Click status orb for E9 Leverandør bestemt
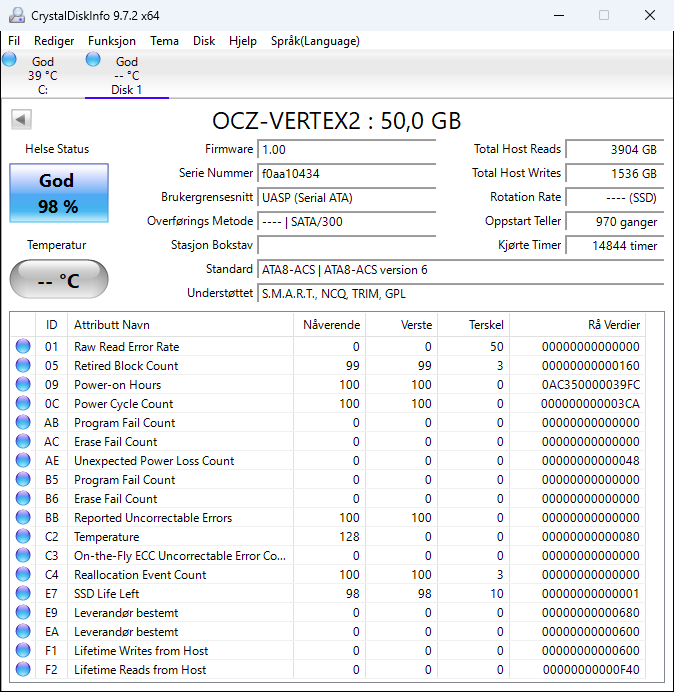The height and width of the screenshot is (692, 674). [x=23, y=612]
